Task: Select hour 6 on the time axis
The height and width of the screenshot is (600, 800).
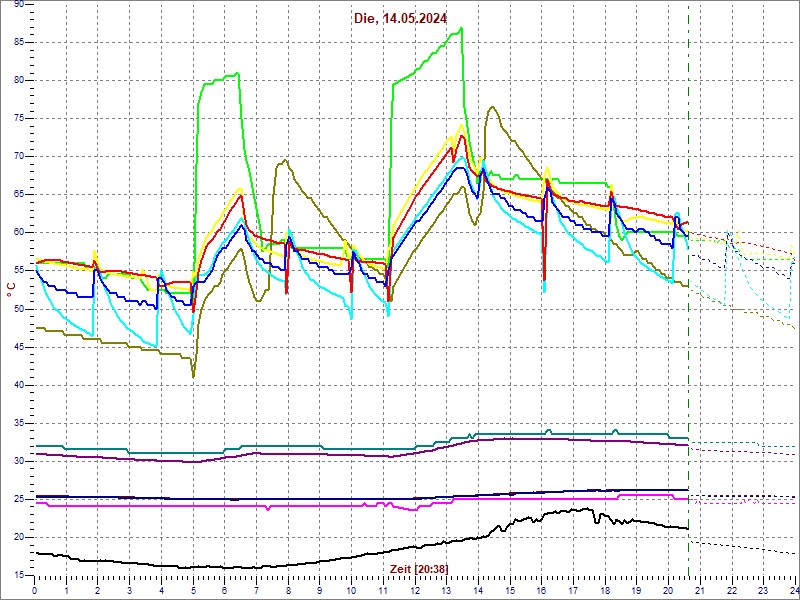Action: tap(225, 590)
